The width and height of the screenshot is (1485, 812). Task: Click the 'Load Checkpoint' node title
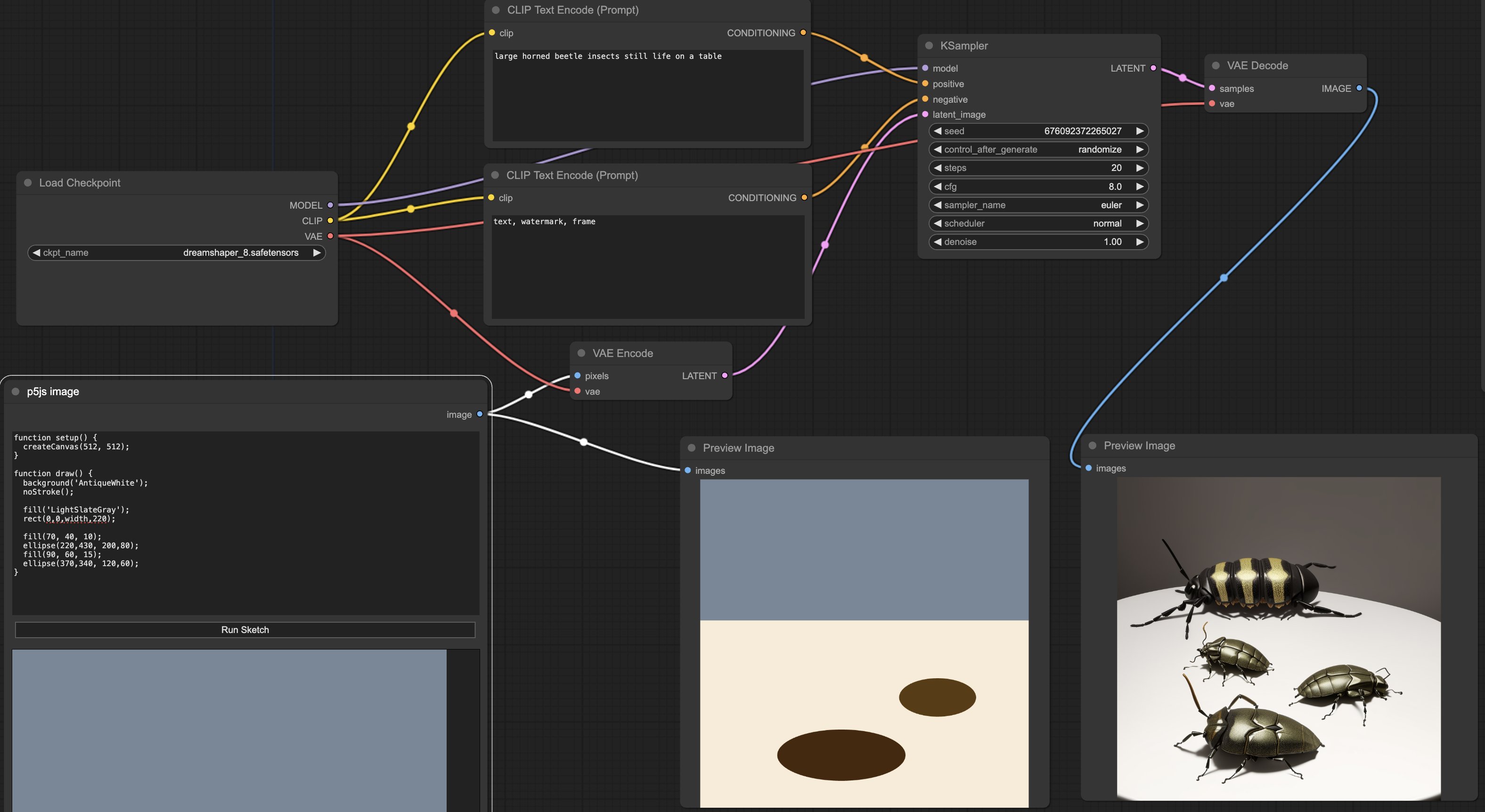coord(80,183)
